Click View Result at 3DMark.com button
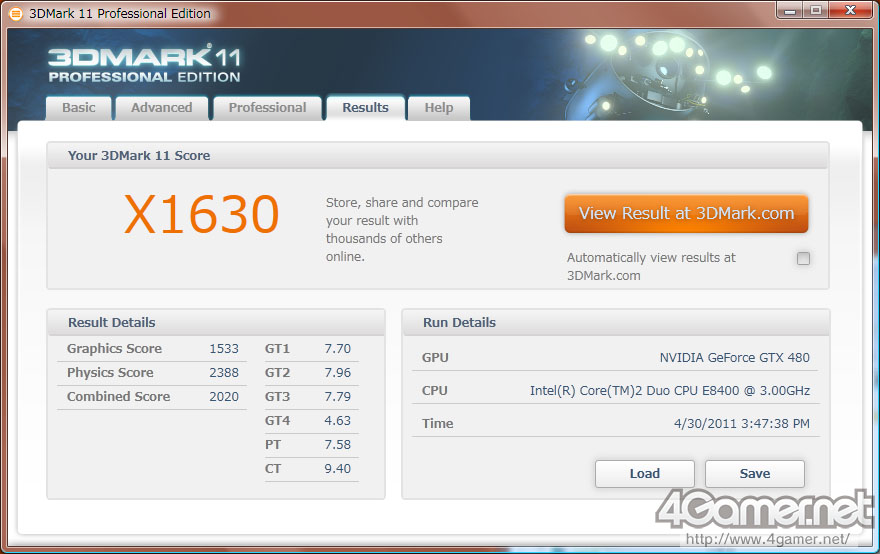Image resolution: width=880 pixels, height=554 pixels. pyautogui.click(x=686, y=214)
